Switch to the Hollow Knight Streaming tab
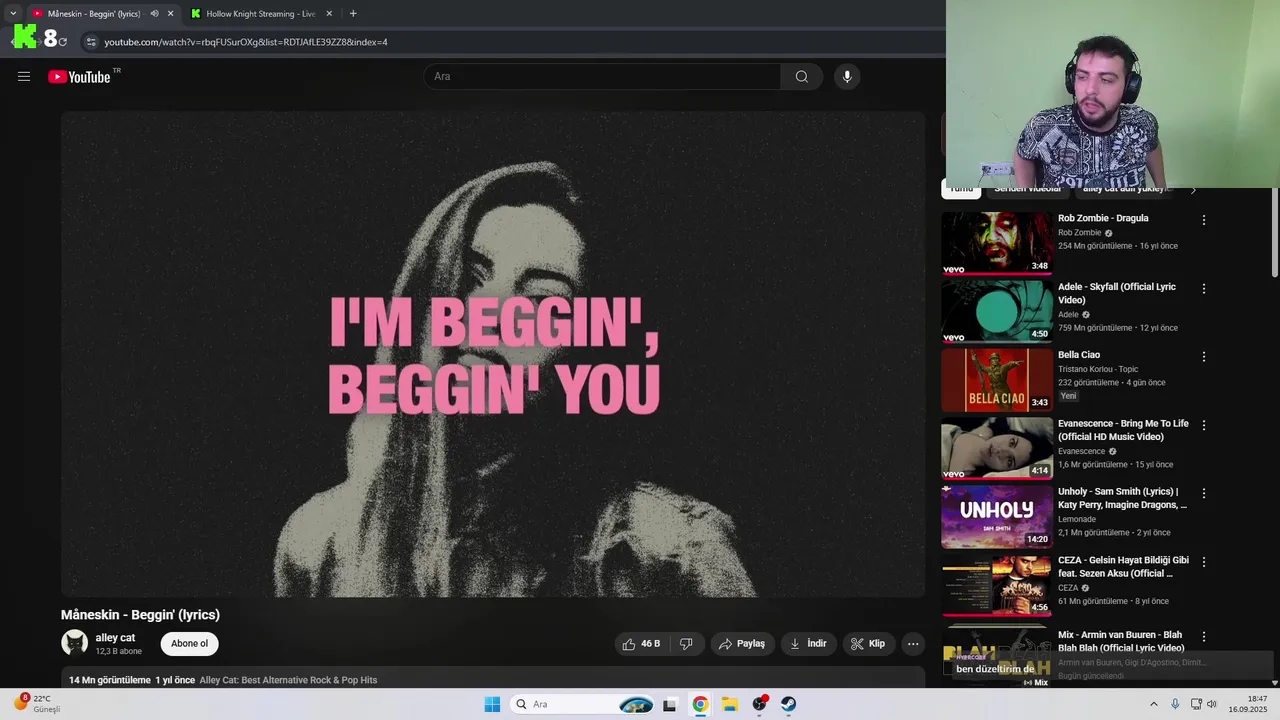Image resolution: width=1280 pixels, height=720 pixels. point(261,14)
